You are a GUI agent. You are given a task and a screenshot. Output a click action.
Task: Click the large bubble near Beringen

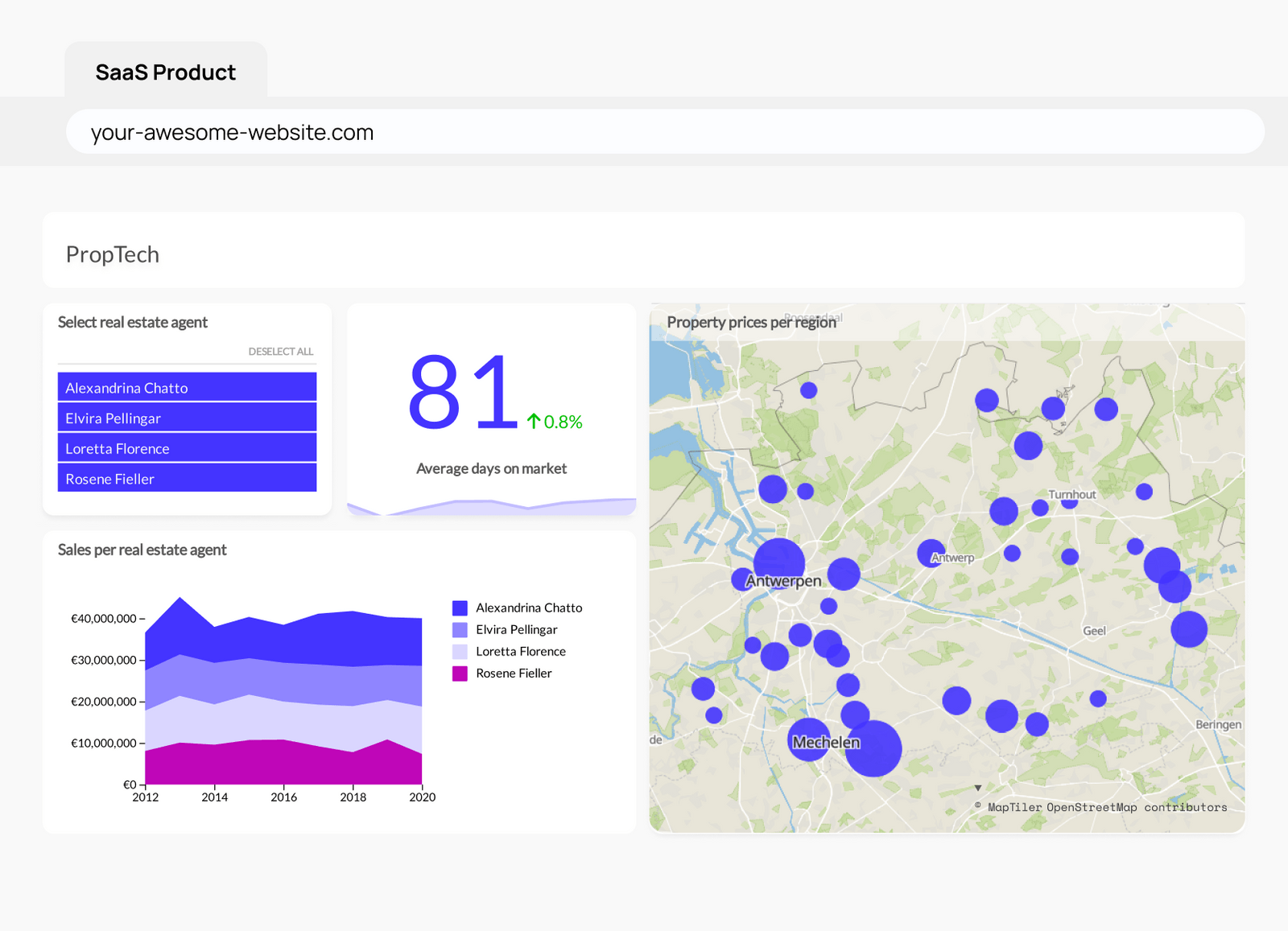pos(1190,630)
